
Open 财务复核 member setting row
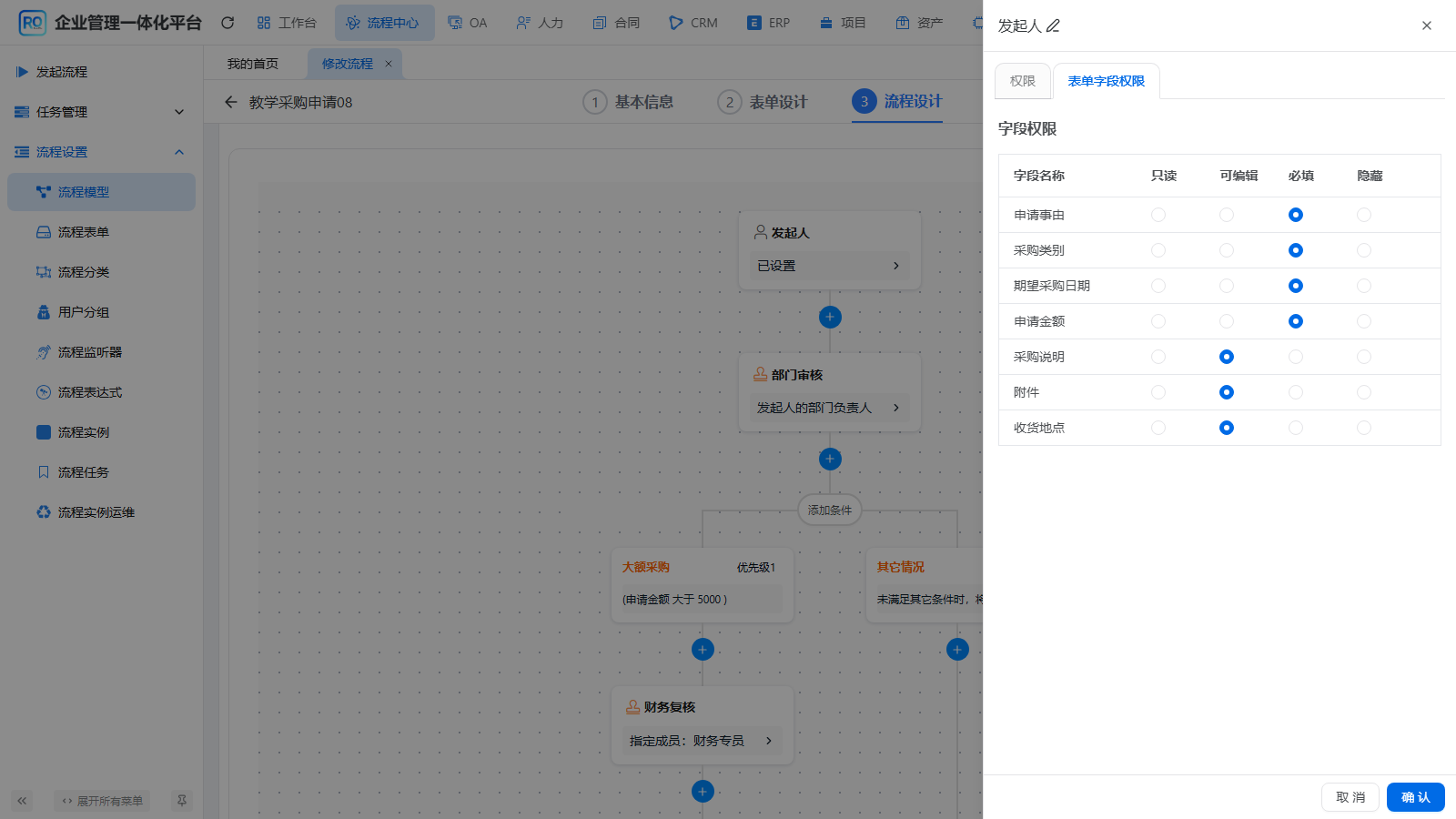(x=703, y=741)
